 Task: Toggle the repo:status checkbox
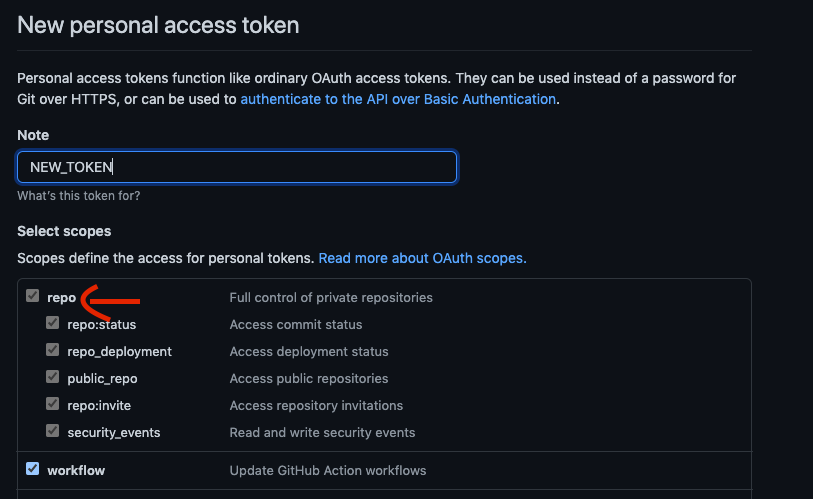click(53, 324)
